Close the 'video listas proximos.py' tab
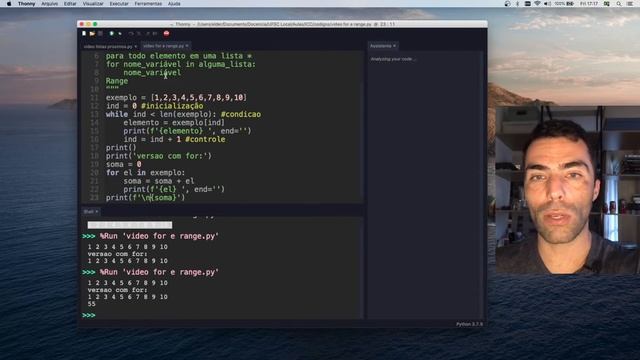The width and height of the screenshot is (640, 360). coord(136,47)
